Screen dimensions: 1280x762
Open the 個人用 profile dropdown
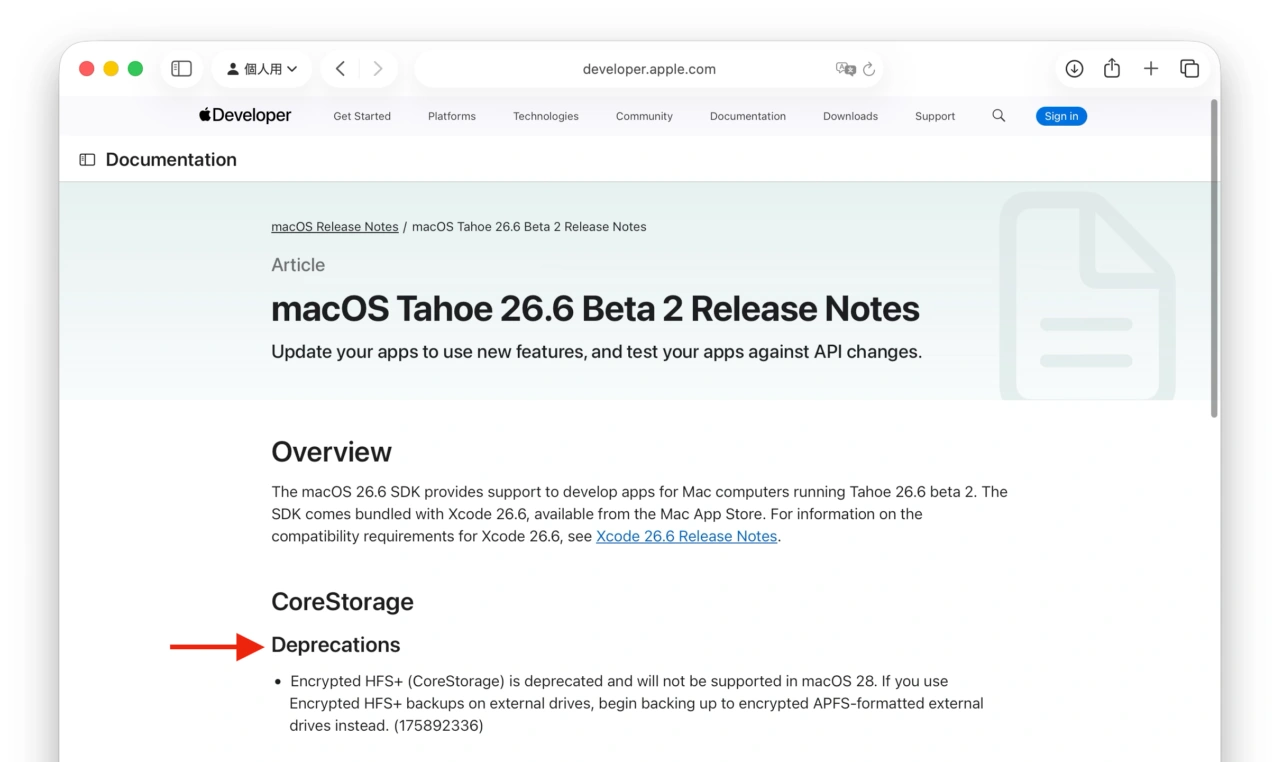[x=262, y=69]
